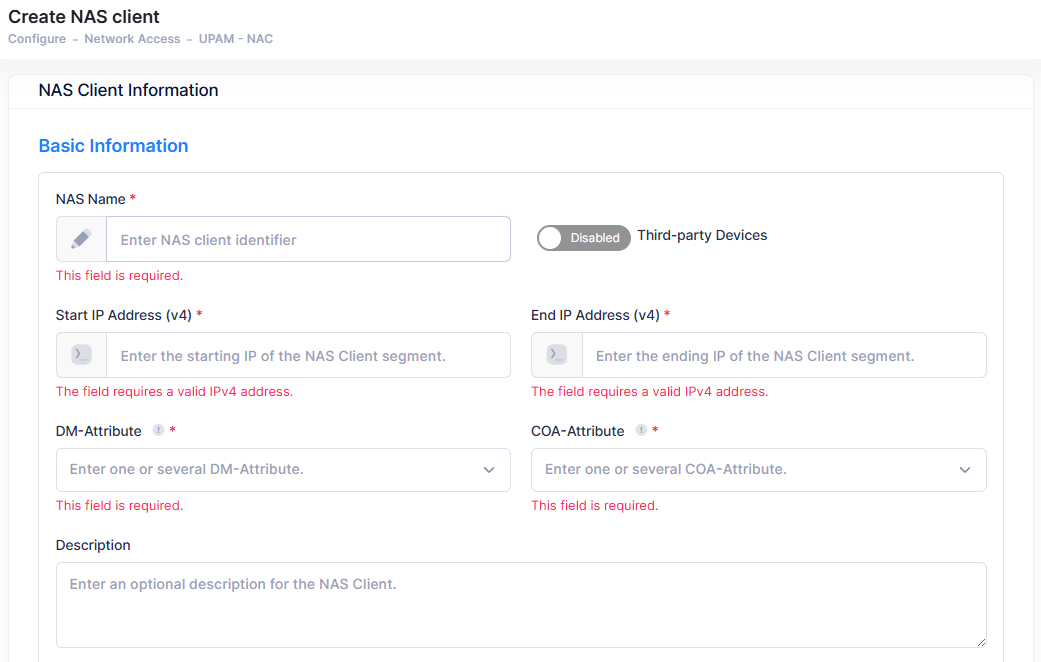
Task: Click the terminal icon in End IP Address
Action: click(x=557, y=355)
